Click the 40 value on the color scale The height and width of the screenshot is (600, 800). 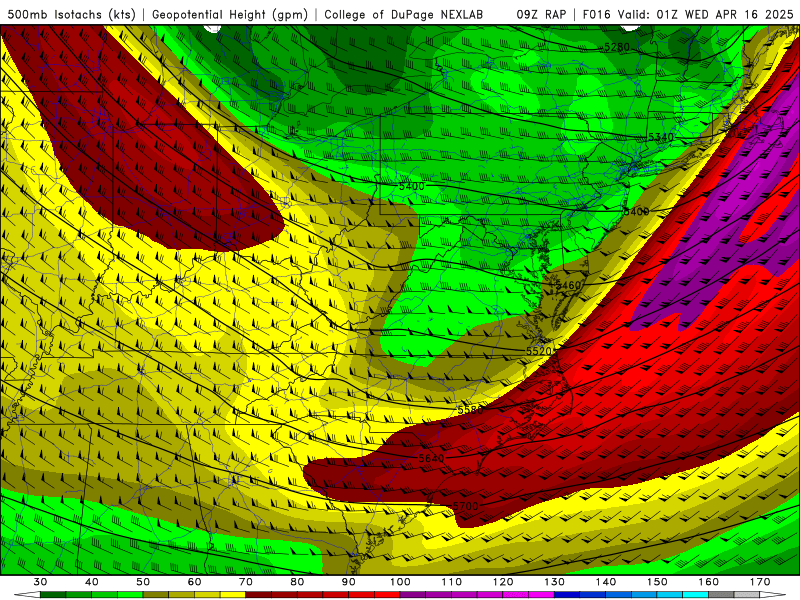[91, 582]
